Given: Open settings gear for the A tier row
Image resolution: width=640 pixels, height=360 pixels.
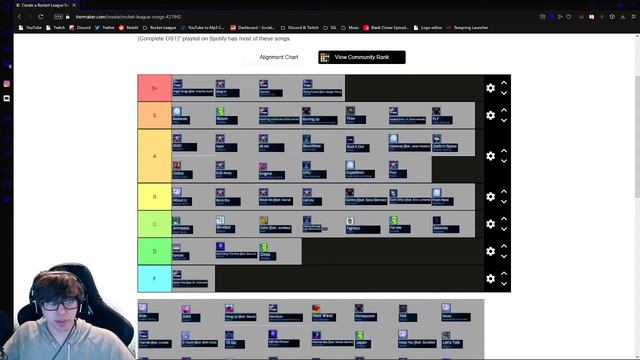Looking at the screenshot, I should pos(491,156).
